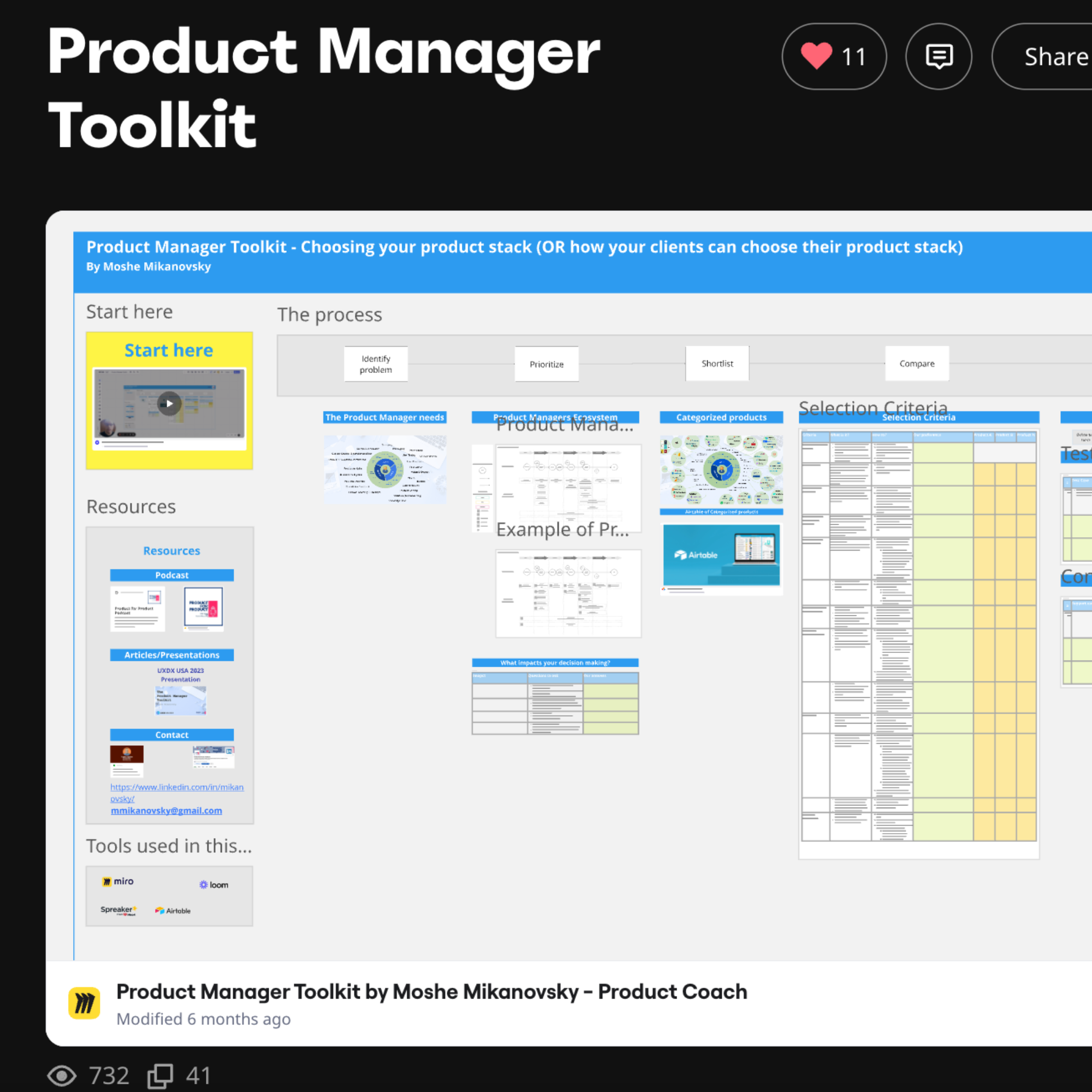1092x1092 pixels.
Task: Click the Identify problem process step
Action: tap(376, 364)
